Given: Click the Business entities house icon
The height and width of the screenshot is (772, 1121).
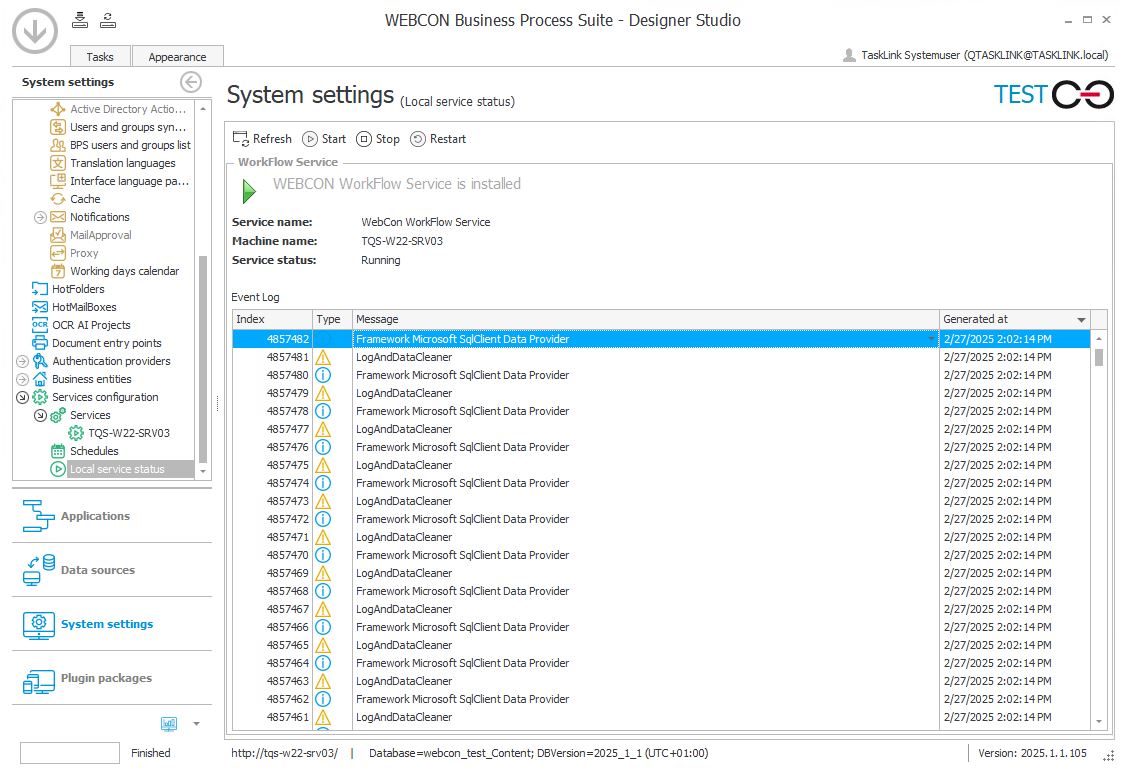Looking at the screenshot, I should [x=39, y=379].
